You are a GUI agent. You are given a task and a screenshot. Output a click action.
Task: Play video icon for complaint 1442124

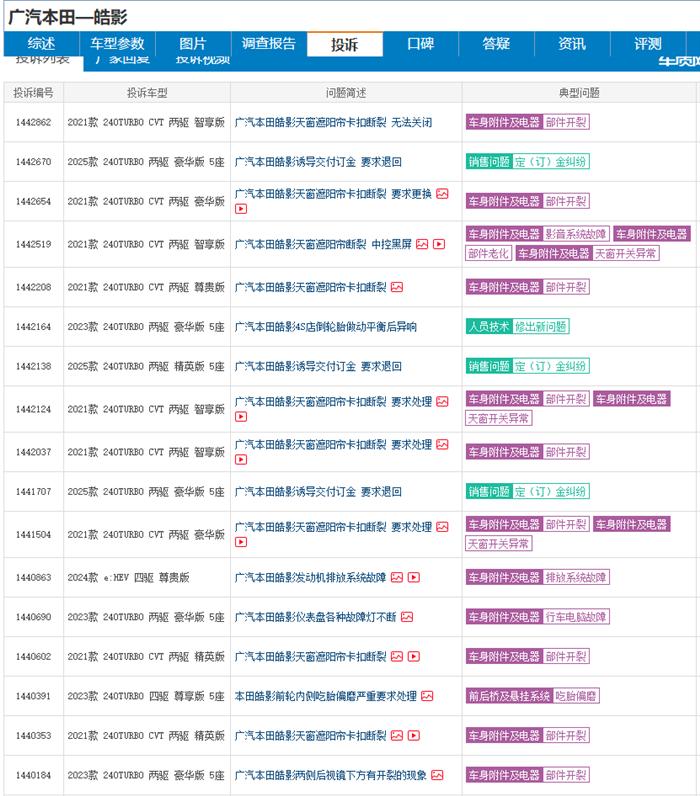(241, 417)
